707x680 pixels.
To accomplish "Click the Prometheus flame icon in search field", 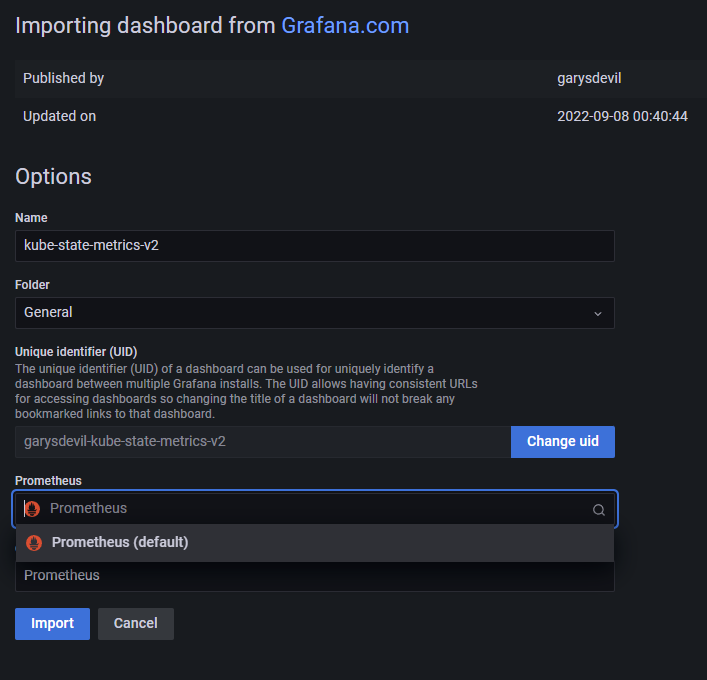I will pos(32,509).
